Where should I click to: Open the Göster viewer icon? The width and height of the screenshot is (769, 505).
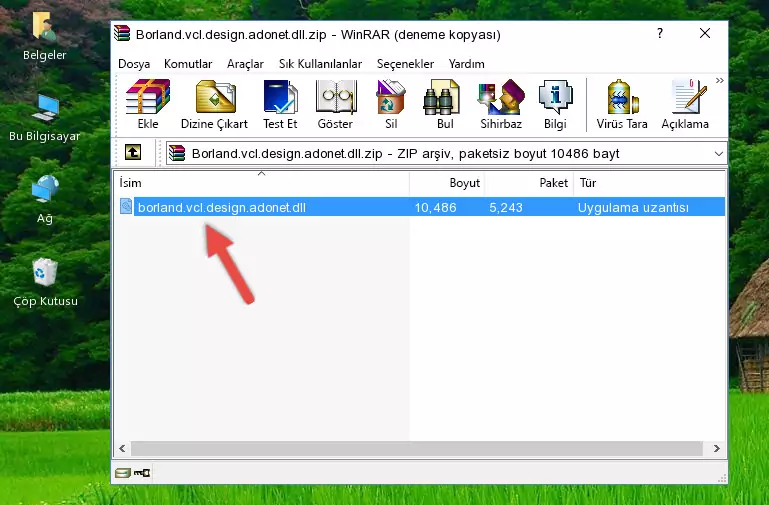(335, 104)
